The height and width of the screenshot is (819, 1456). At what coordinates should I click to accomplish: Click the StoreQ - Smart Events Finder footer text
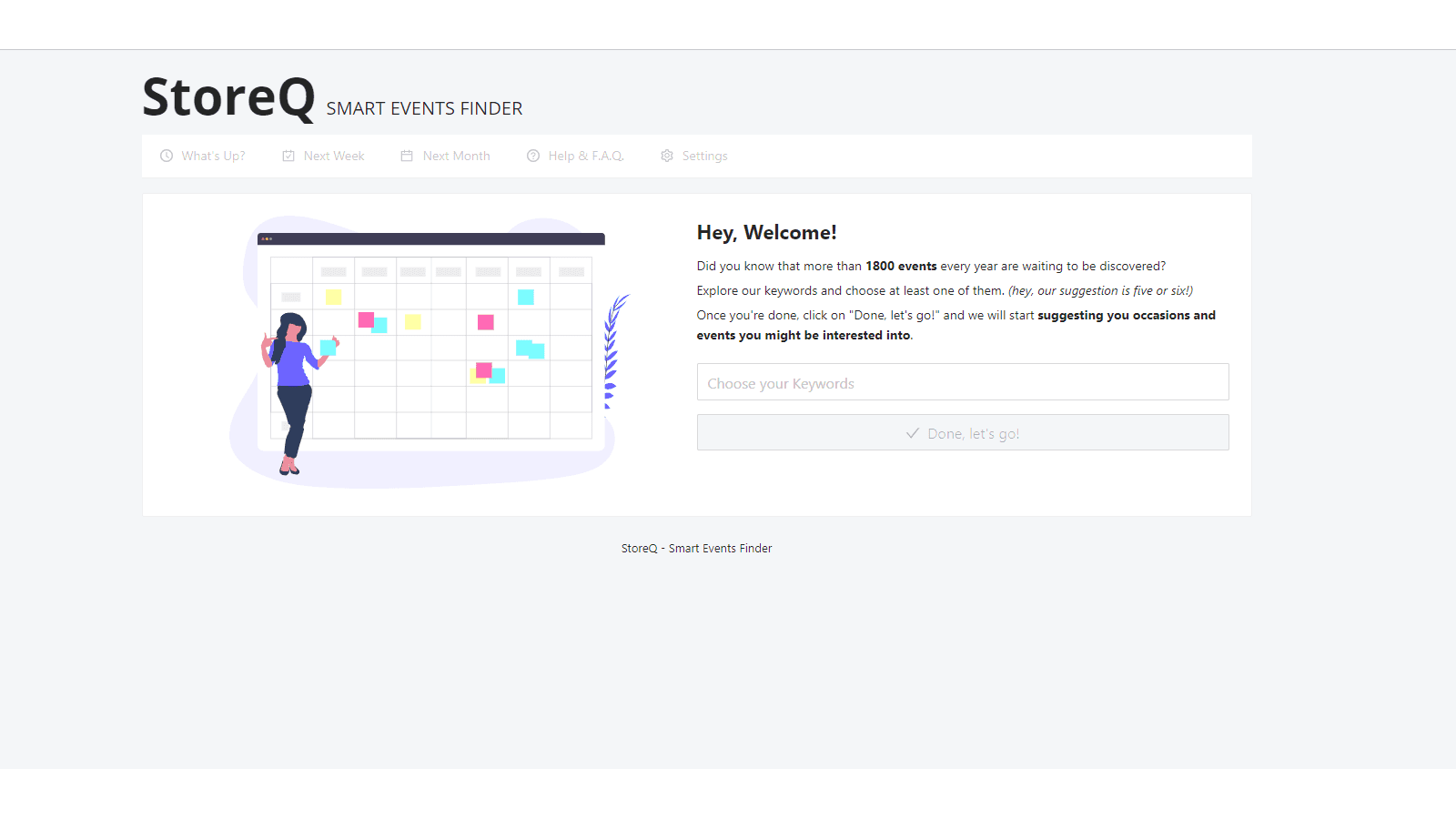pyautogui.click(x=696, y=548)
